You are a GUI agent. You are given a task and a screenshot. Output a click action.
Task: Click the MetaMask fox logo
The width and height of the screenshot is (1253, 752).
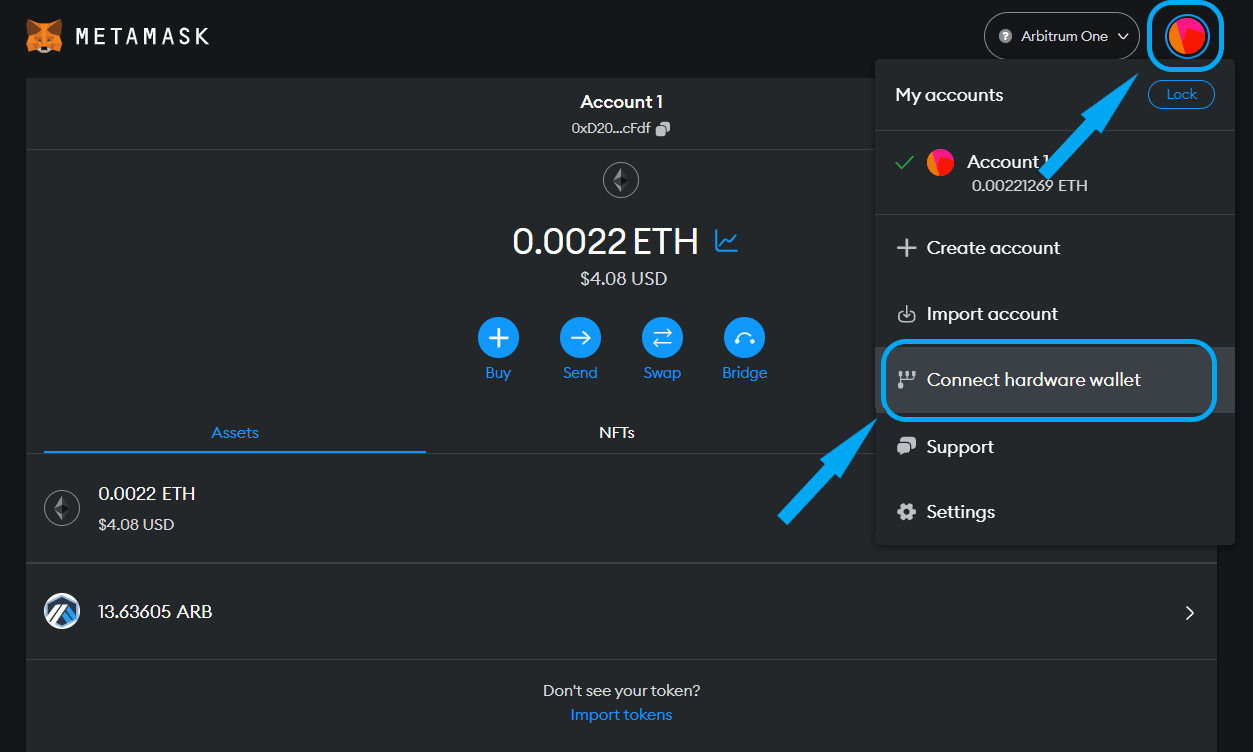coord(44,37)
